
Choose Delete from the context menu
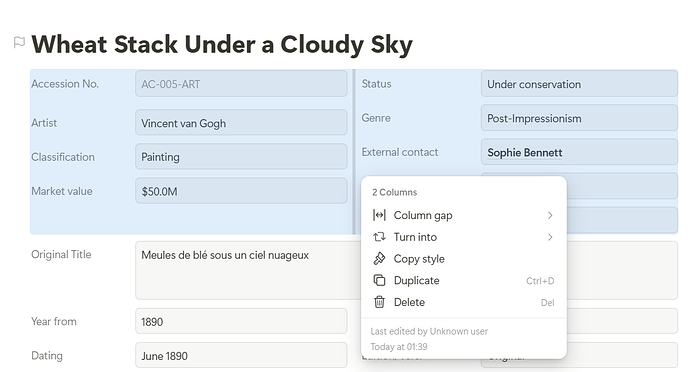pos(463,302)
